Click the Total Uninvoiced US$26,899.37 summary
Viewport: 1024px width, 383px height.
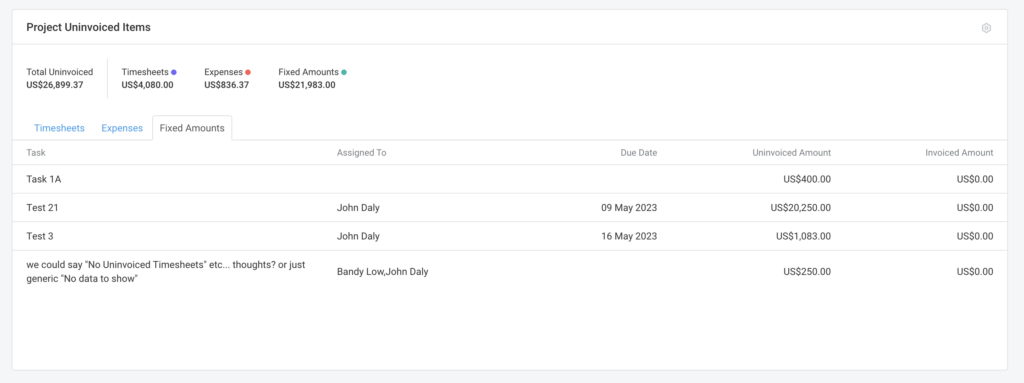click(59, 78)
